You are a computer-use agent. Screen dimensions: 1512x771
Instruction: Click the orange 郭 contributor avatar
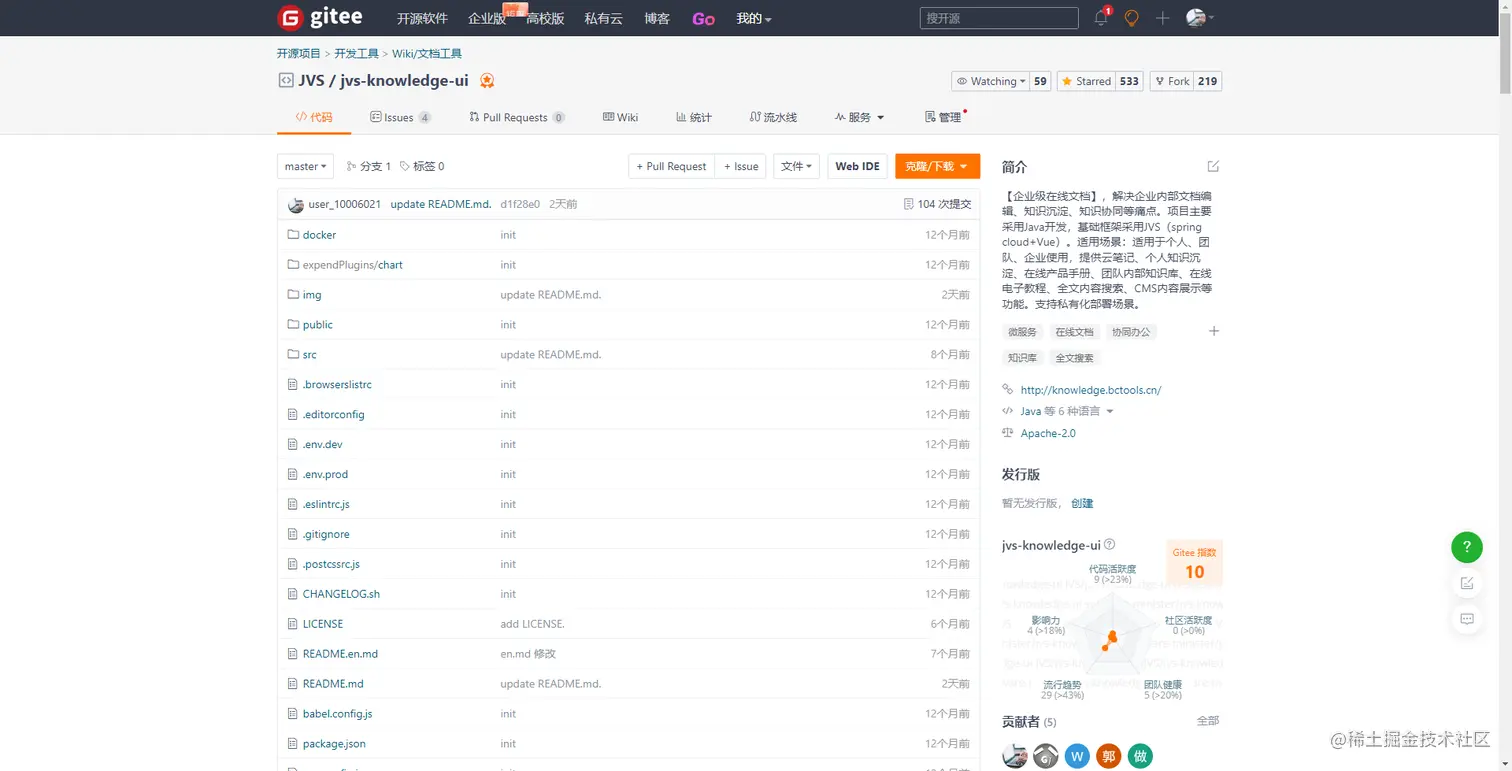(1108, 756)
